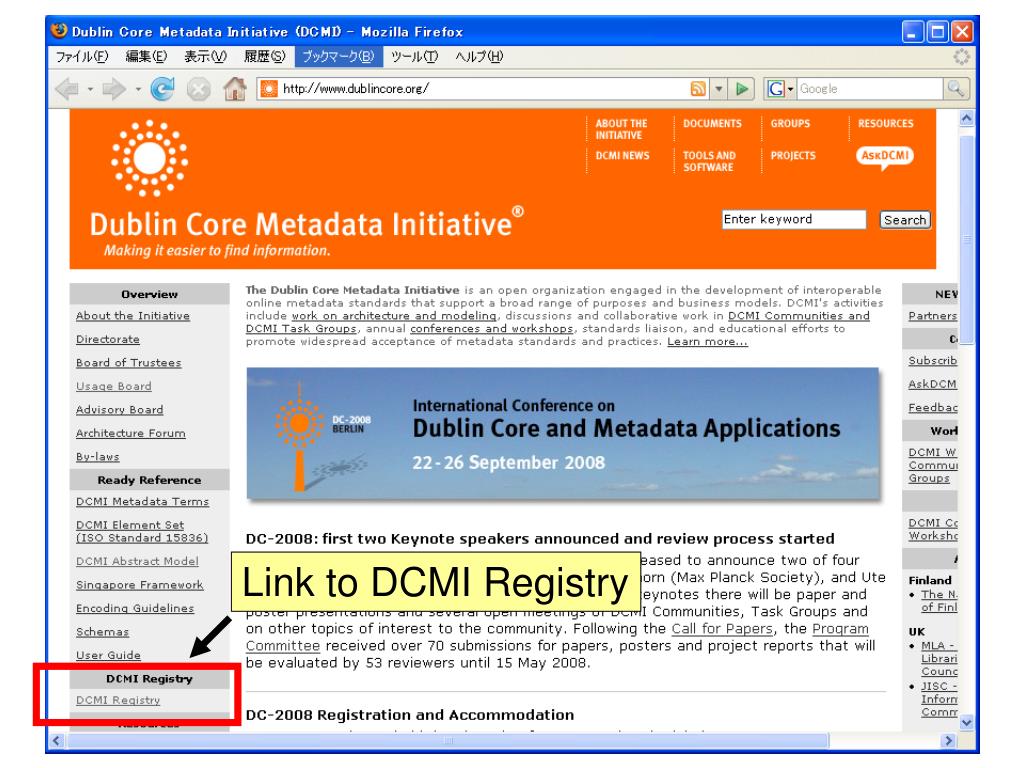1024x768 pixels.
Task: Open the Call for Papers link
Action: coord(722,629)
